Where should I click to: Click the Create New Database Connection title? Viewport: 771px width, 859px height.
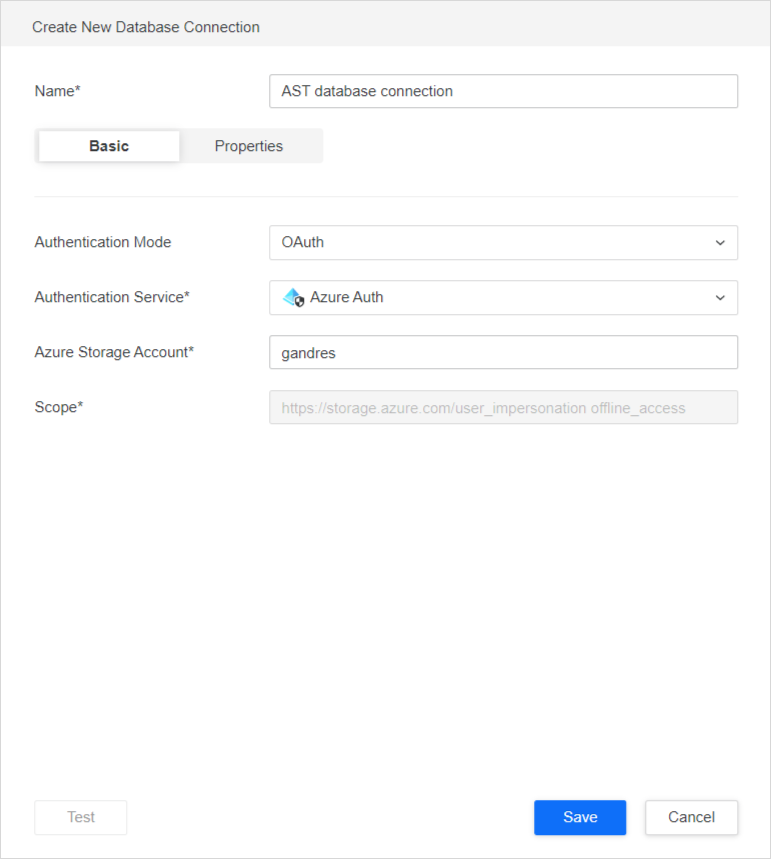point(146,27)
